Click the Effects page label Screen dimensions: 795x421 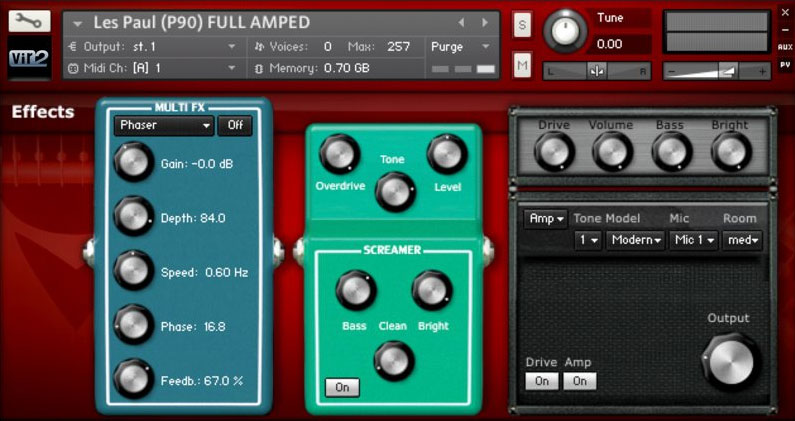[x=43, y=112]
